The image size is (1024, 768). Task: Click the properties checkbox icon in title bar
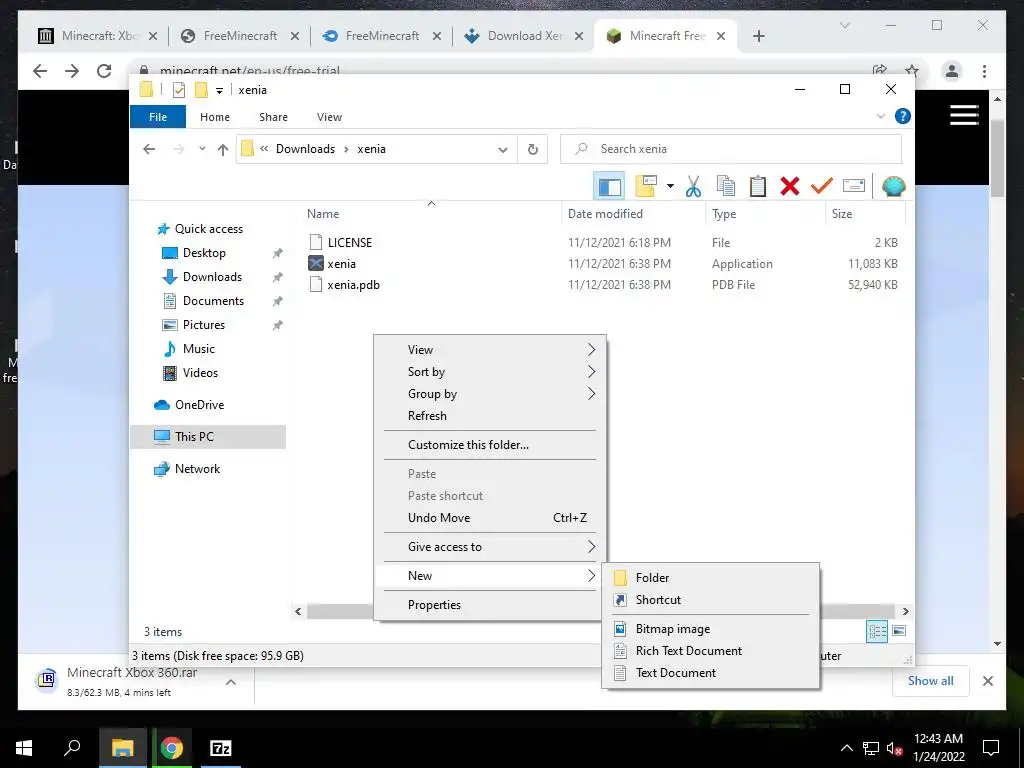[178, 90]
